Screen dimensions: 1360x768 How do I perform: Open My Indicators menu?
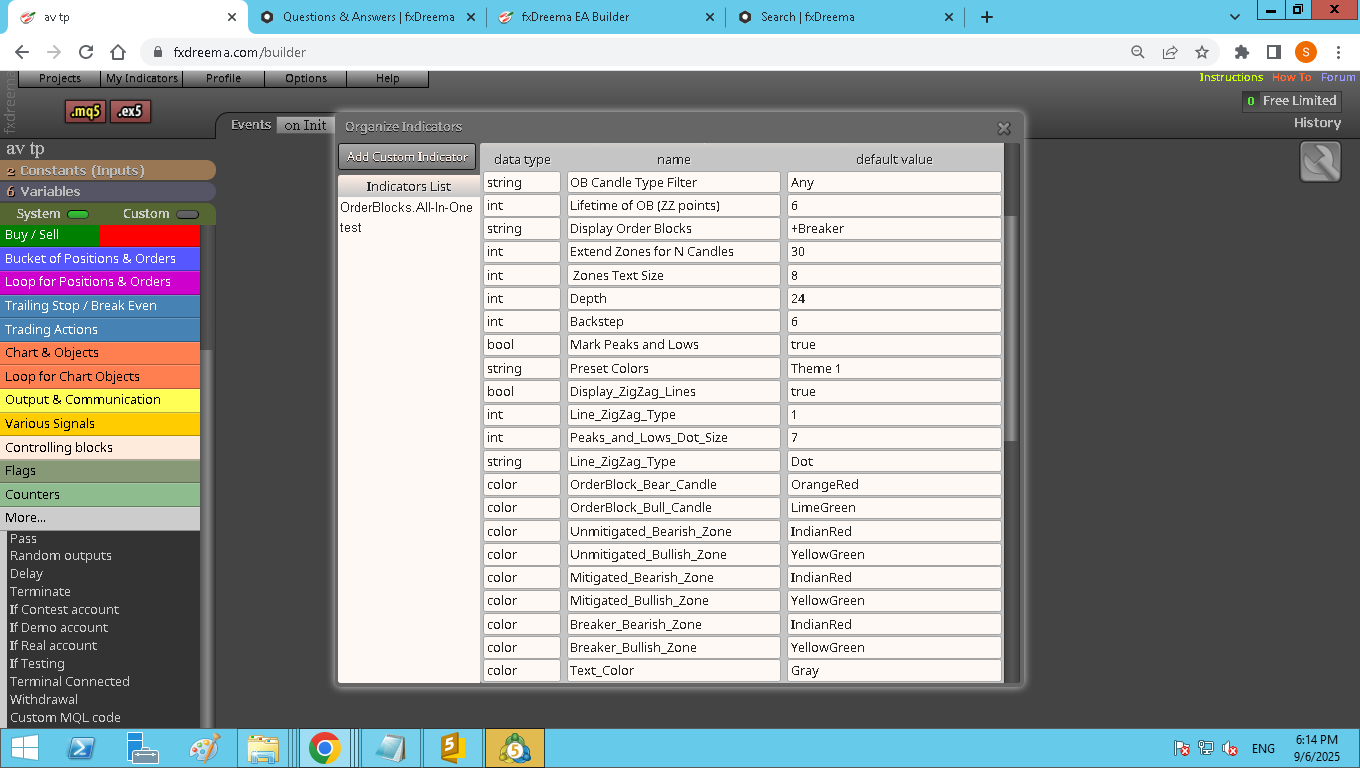point(142,78)
